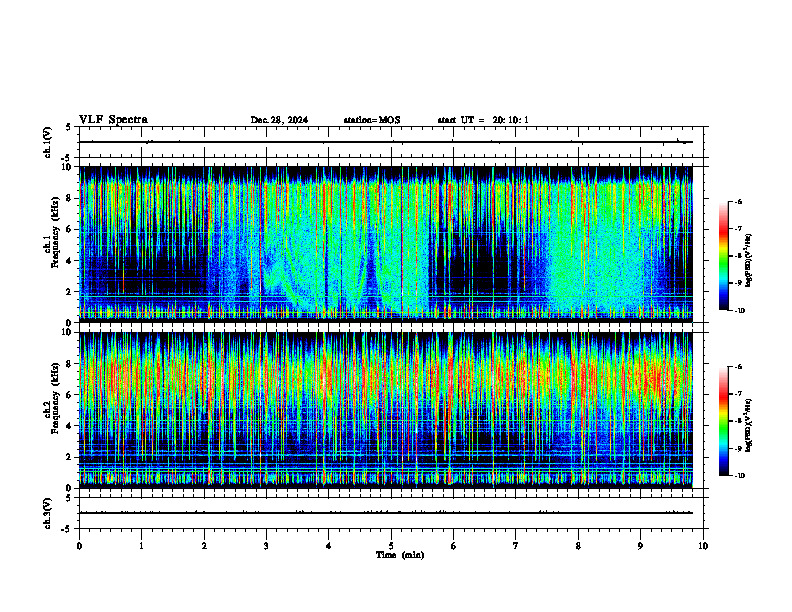Click the ch.2 color bar log(PSD) label

(750, 425)
